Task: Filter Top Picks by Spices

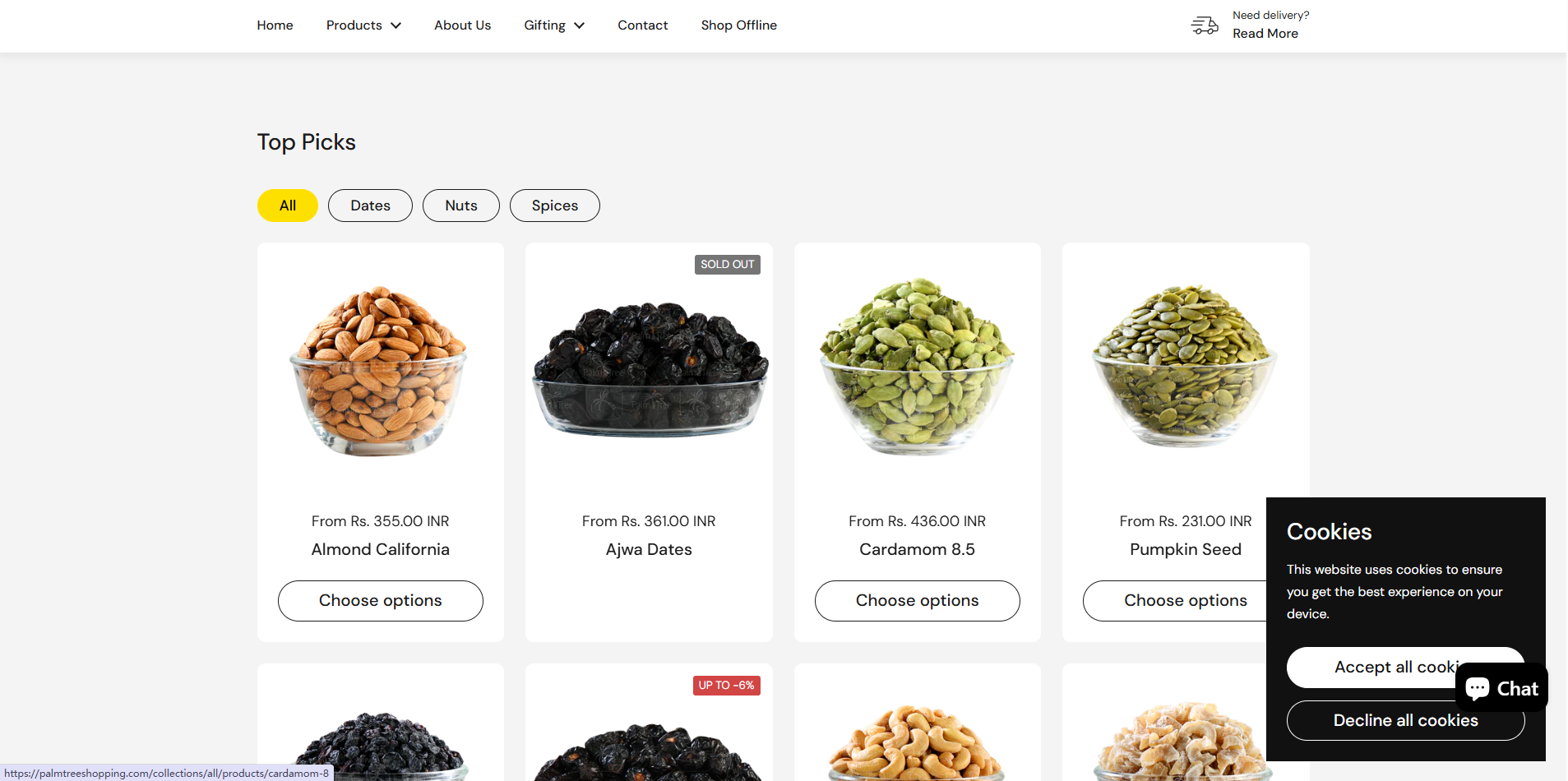Action: coord(555,206)
